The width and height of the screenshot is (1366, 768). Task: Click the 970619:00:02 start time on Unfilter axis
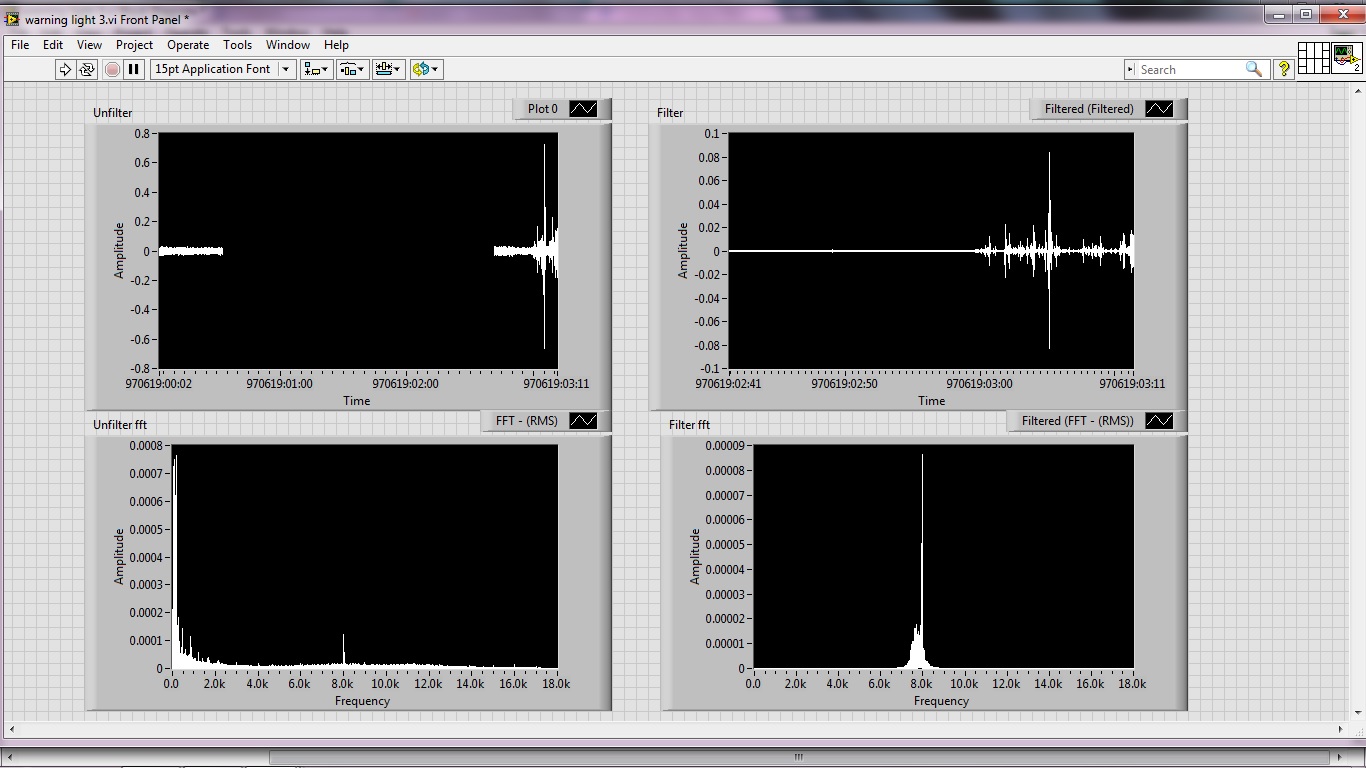(x=159, y=383)
